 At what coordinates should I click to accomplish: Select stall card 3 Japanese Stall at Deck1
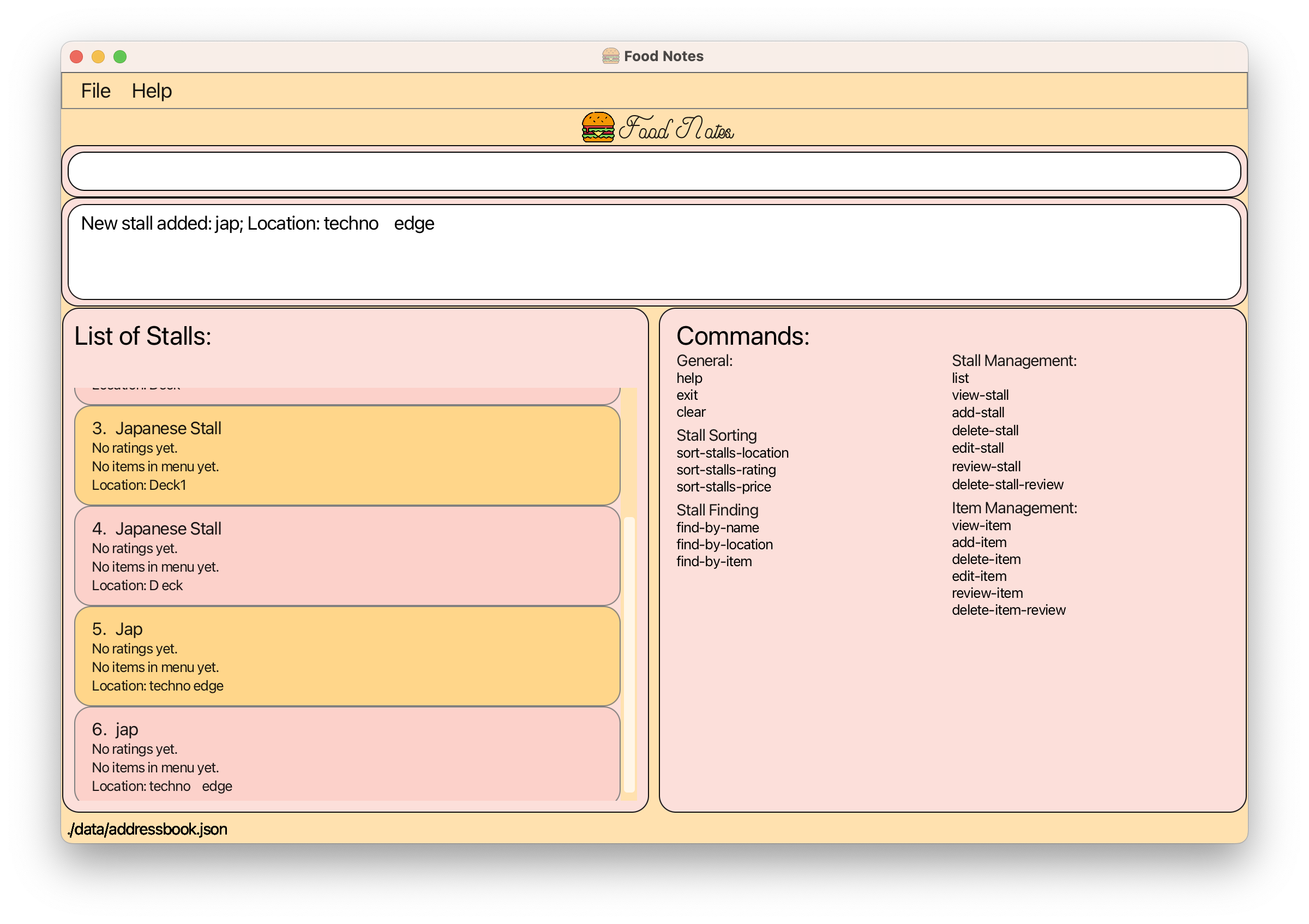click(x=347, y=455)
